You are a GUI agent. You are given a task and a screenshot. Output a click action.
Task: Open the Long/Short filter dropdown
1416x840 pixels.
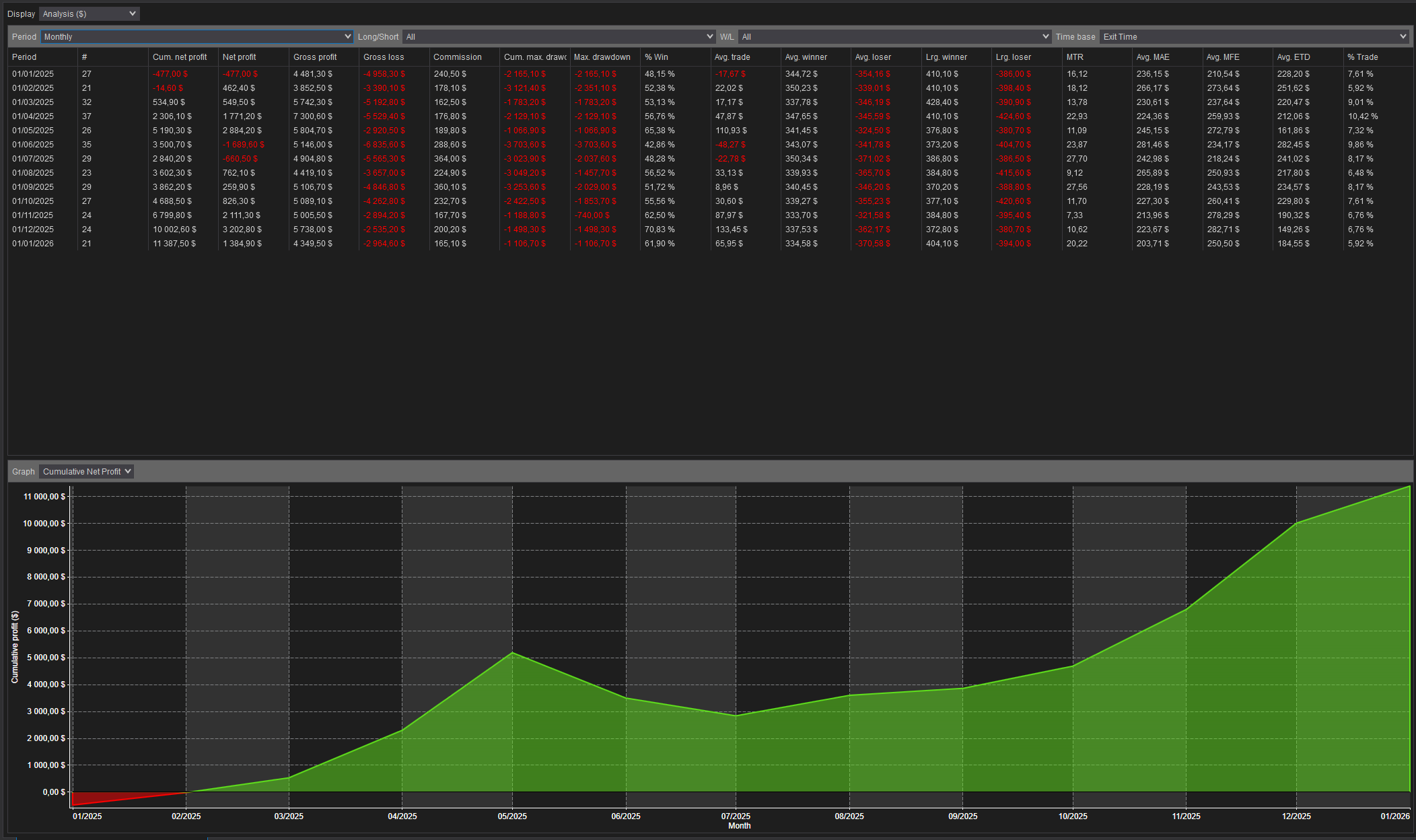(559, 36)
